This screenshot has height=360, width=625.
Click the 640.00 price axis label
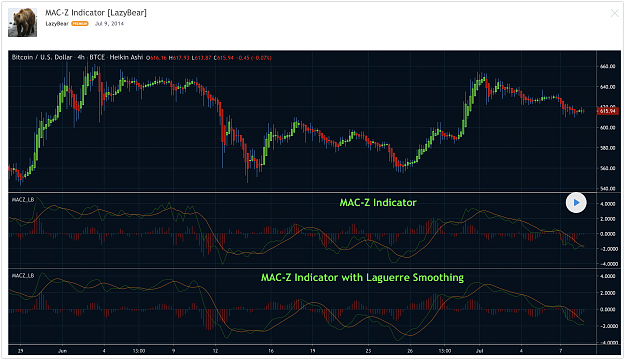point(607,87)
